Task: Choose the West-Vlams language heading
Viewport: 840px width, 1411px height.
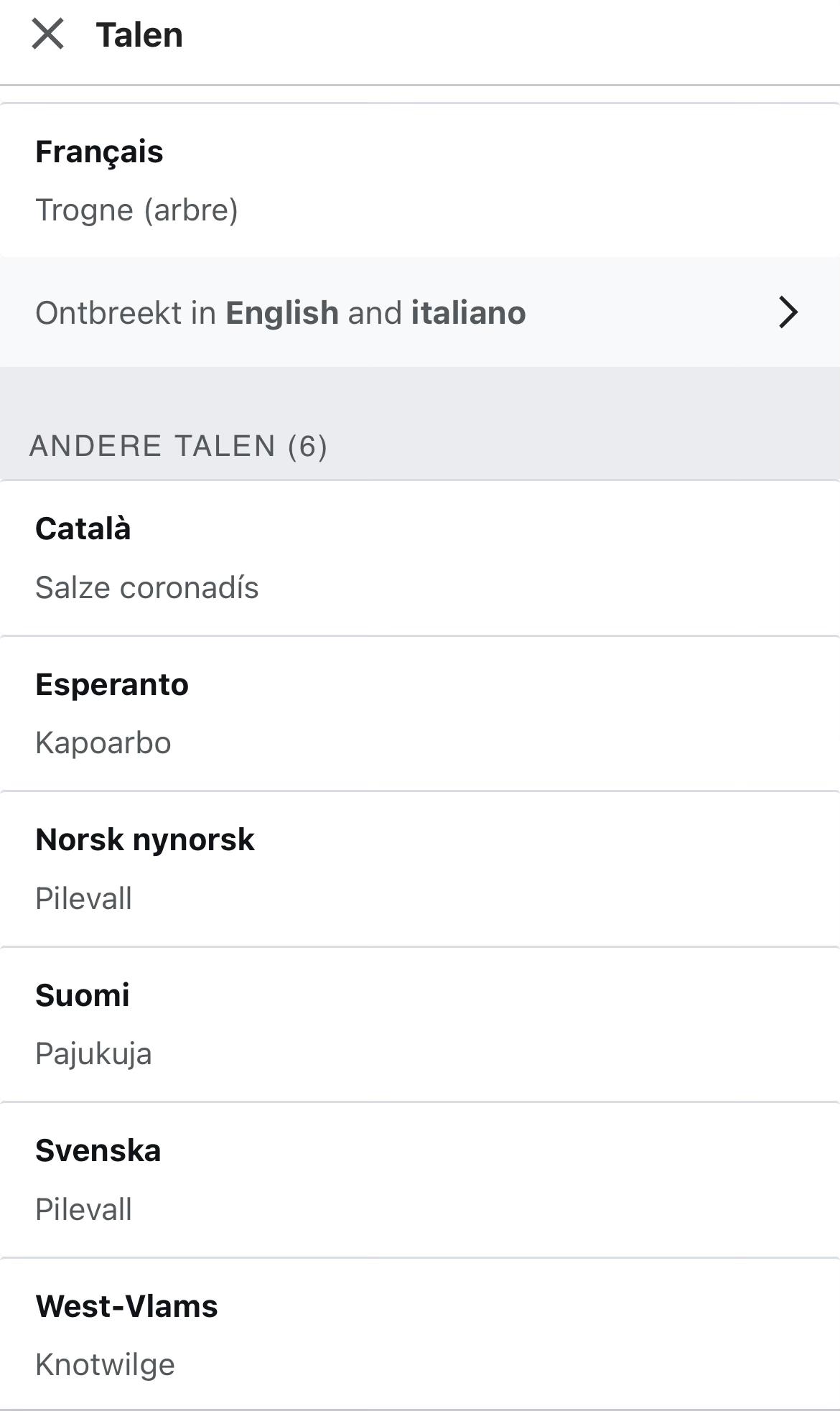Action: pyautogui.click(x=126, y=1306)
